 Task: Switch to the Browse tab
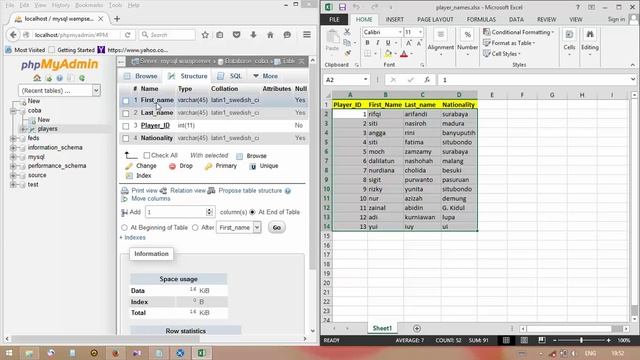tap(141, 76)
